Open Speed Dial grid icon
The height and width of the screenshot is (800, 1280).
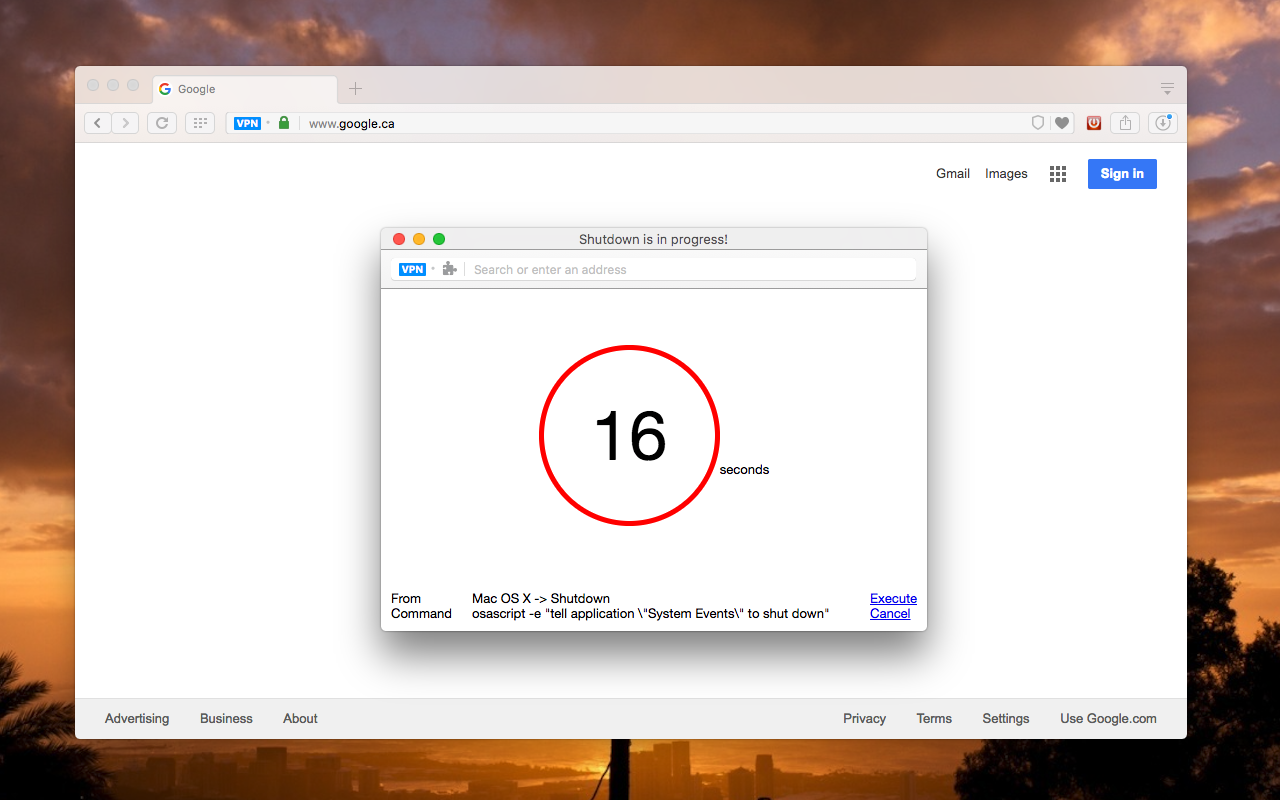pyautogui.click(x=200, y=123)
